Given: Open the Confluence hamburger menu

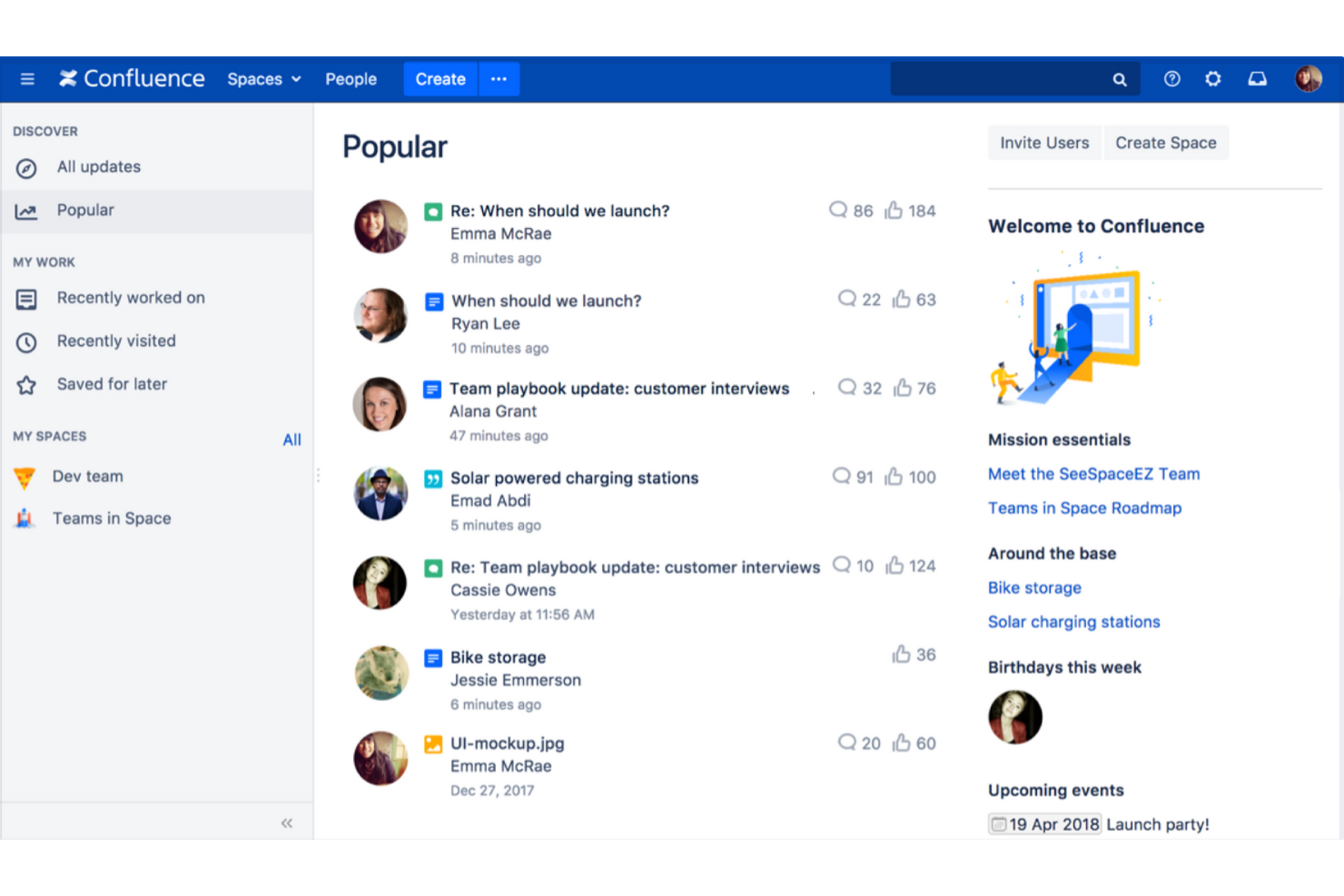Looking at the screenshot, I should pos(27,79).
